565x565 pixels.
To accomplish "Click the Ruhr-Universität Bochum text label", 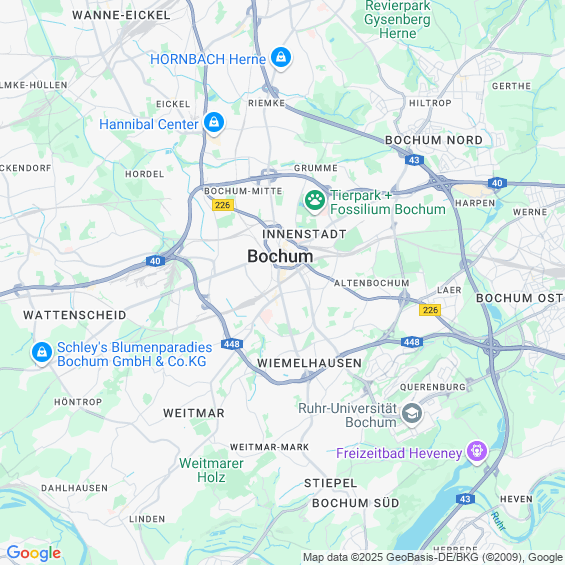I will click(347, 415).
